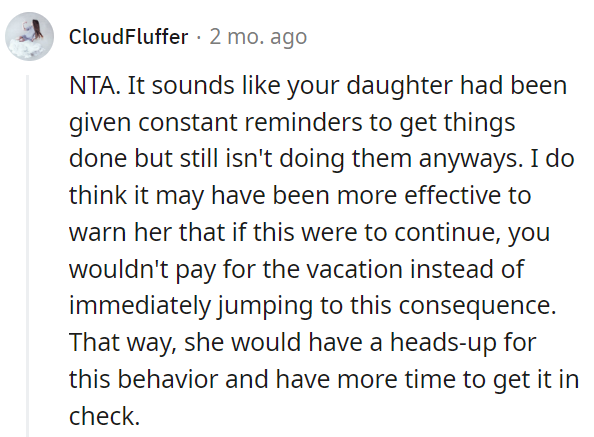The image size is (594, 437).
Task: Click the line 'immediately jumping to this consequence.'
Action: pyautogui.click(x=313, y=306)
